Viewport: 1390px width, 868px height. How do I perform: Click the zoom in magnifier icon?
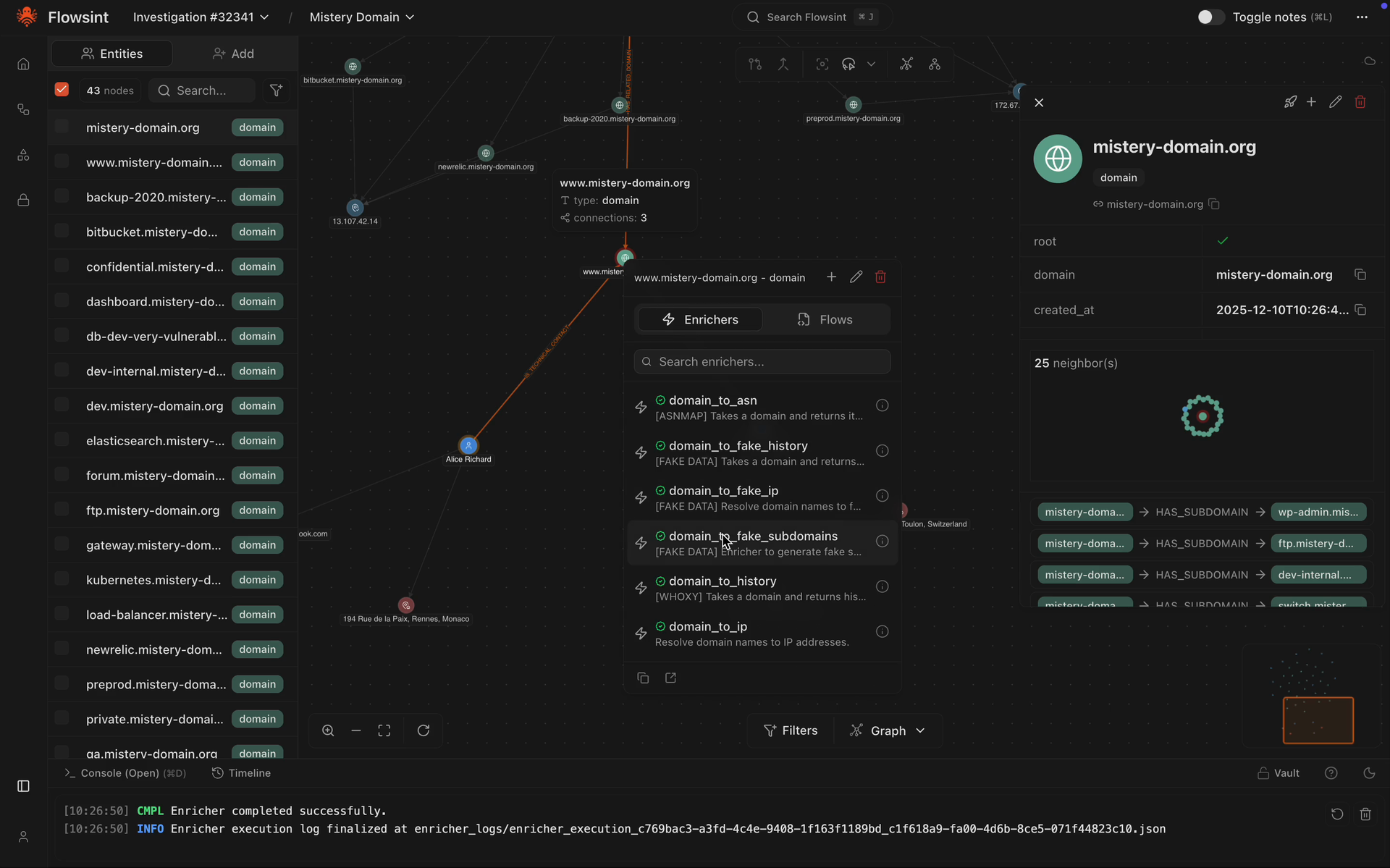pos(328,730)
